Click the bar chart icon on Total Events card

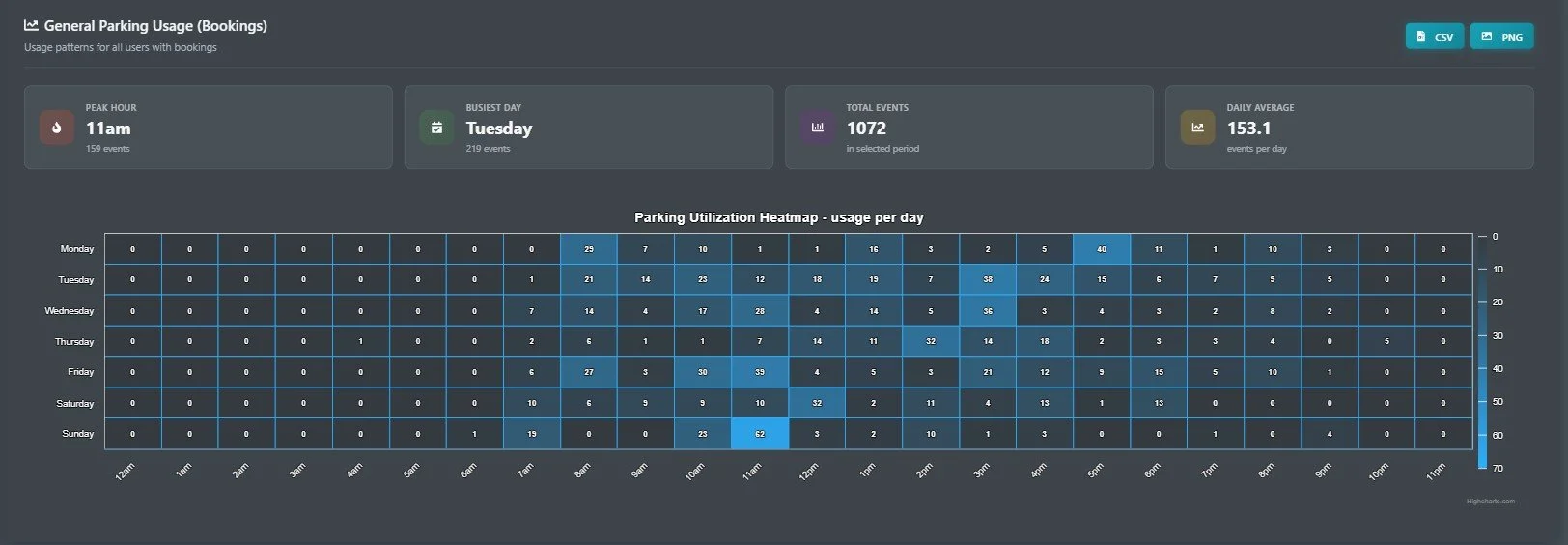(817, 128)
